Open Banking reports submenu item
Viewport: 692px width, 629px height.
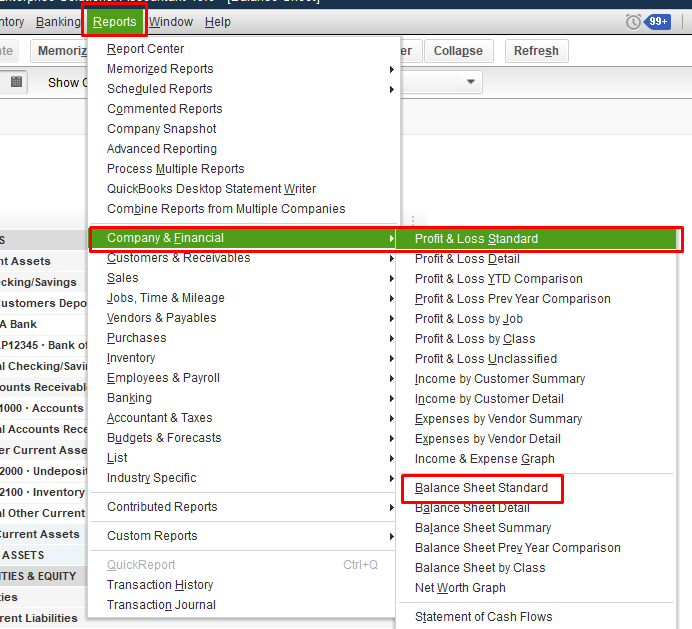click(x=244, y=398)
